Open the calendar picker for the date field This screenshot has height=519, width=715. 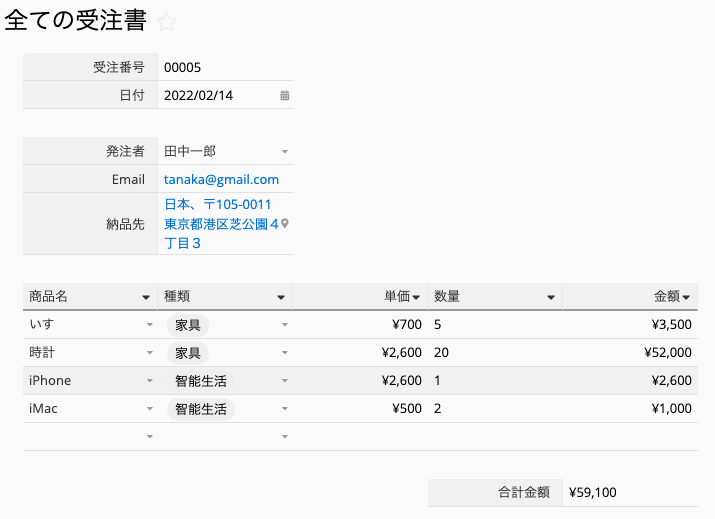[284, 96]
